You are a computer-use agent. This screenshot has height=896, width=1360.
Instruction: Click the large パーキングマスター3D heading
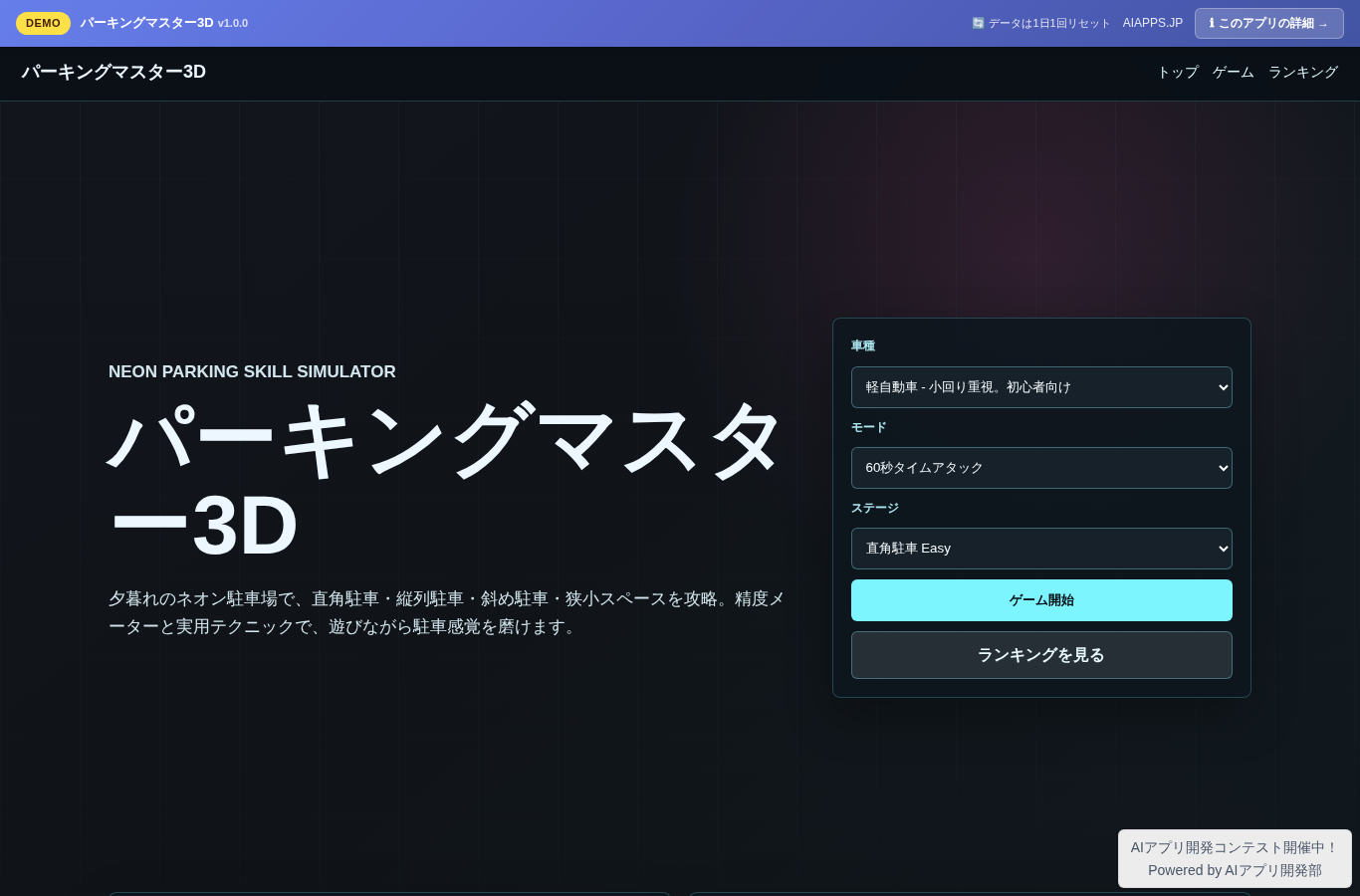coord(448,482)
